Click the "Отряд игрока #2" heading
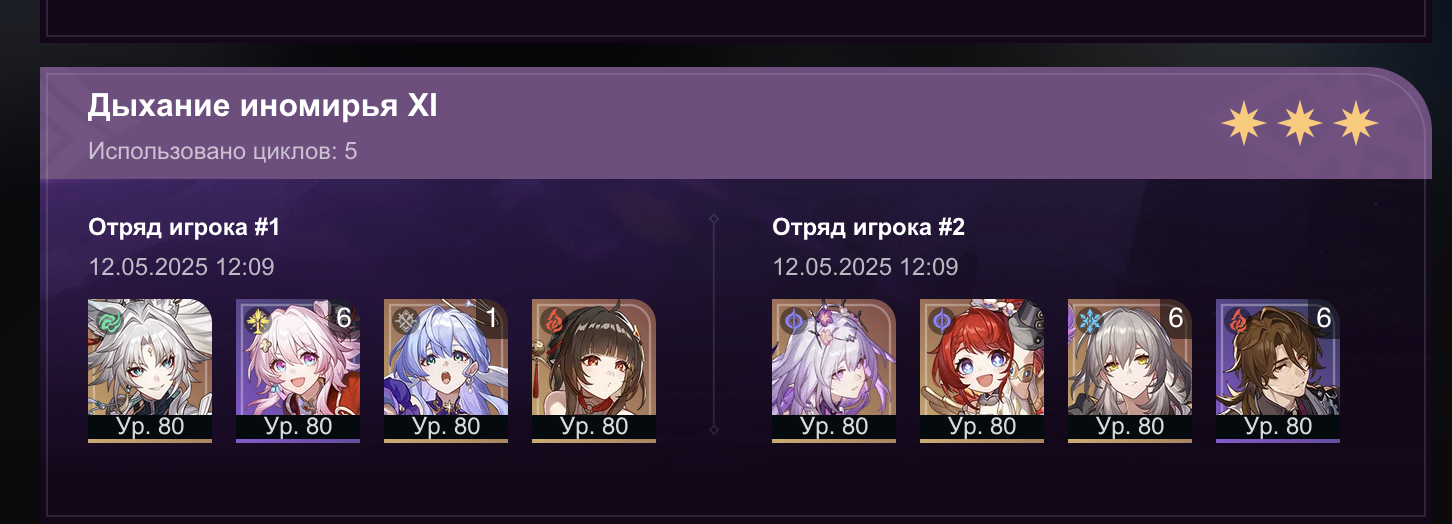Viewport: 1452px width, 524px height. [868, 228]
